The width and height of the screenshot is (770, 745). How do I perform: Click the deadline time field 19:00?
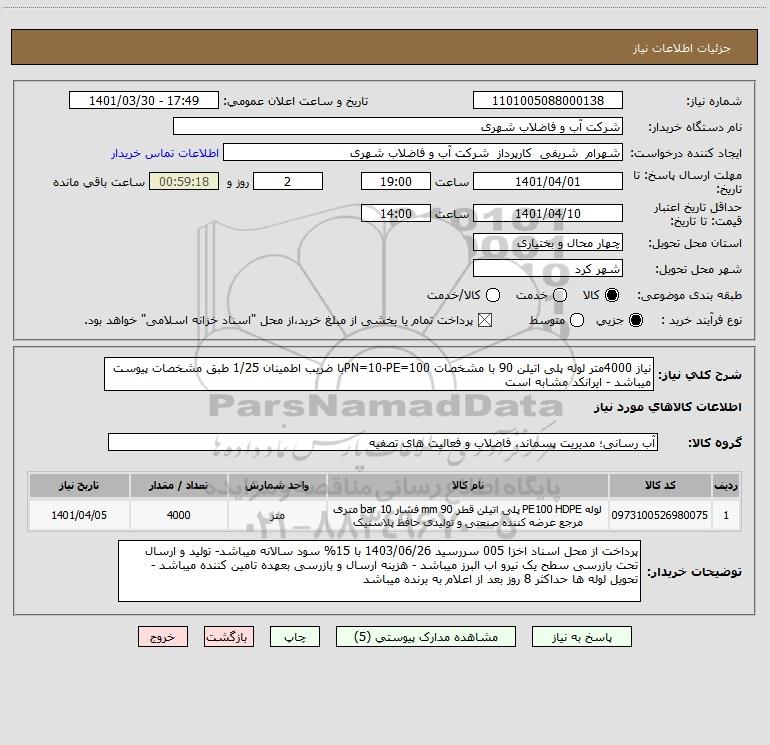[x=396, y=181]
